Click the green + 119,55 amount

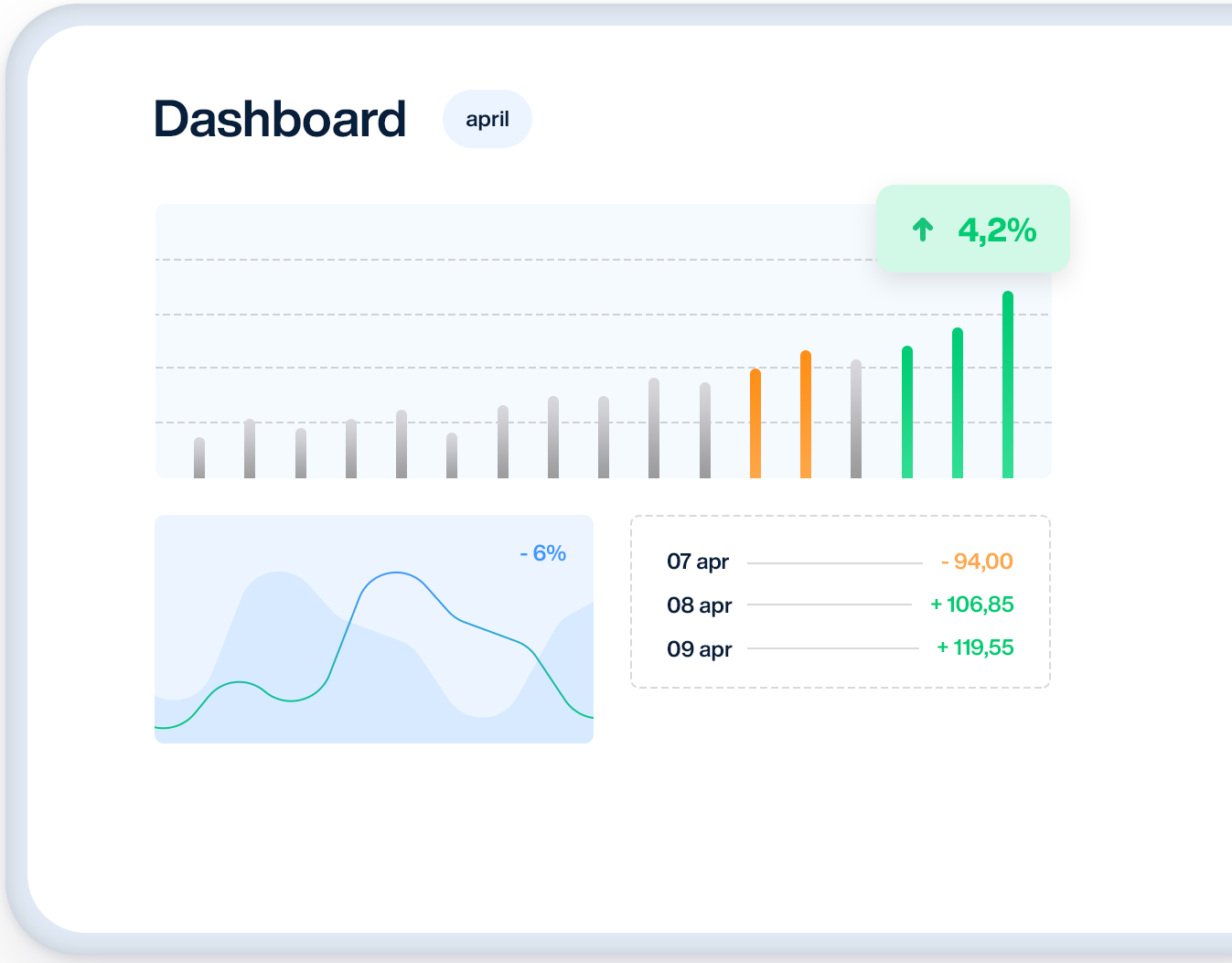(x=975, y=647)
